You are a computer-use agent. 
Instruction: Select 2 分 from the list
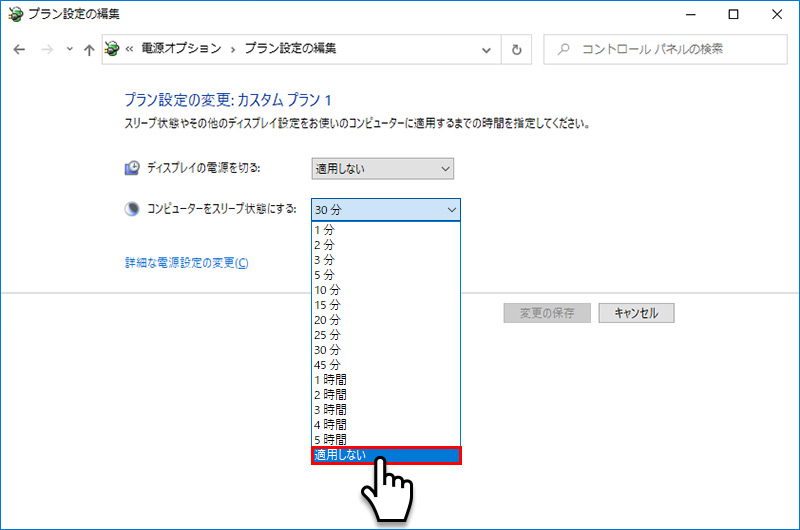[x=386, y=245]
